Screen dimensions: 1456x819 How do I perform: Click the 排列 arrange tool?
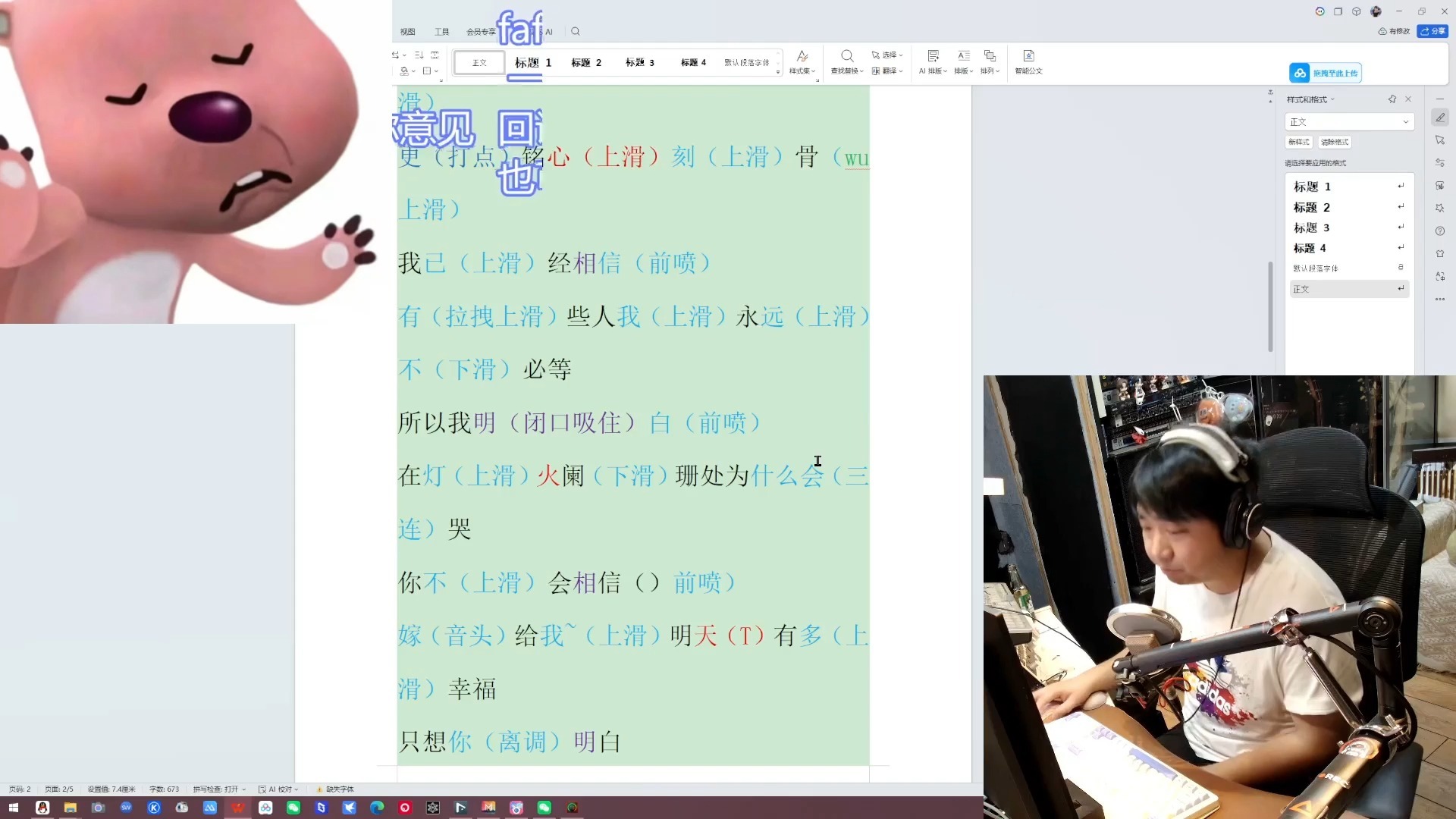pyautogui.click(x=990, y=61)
